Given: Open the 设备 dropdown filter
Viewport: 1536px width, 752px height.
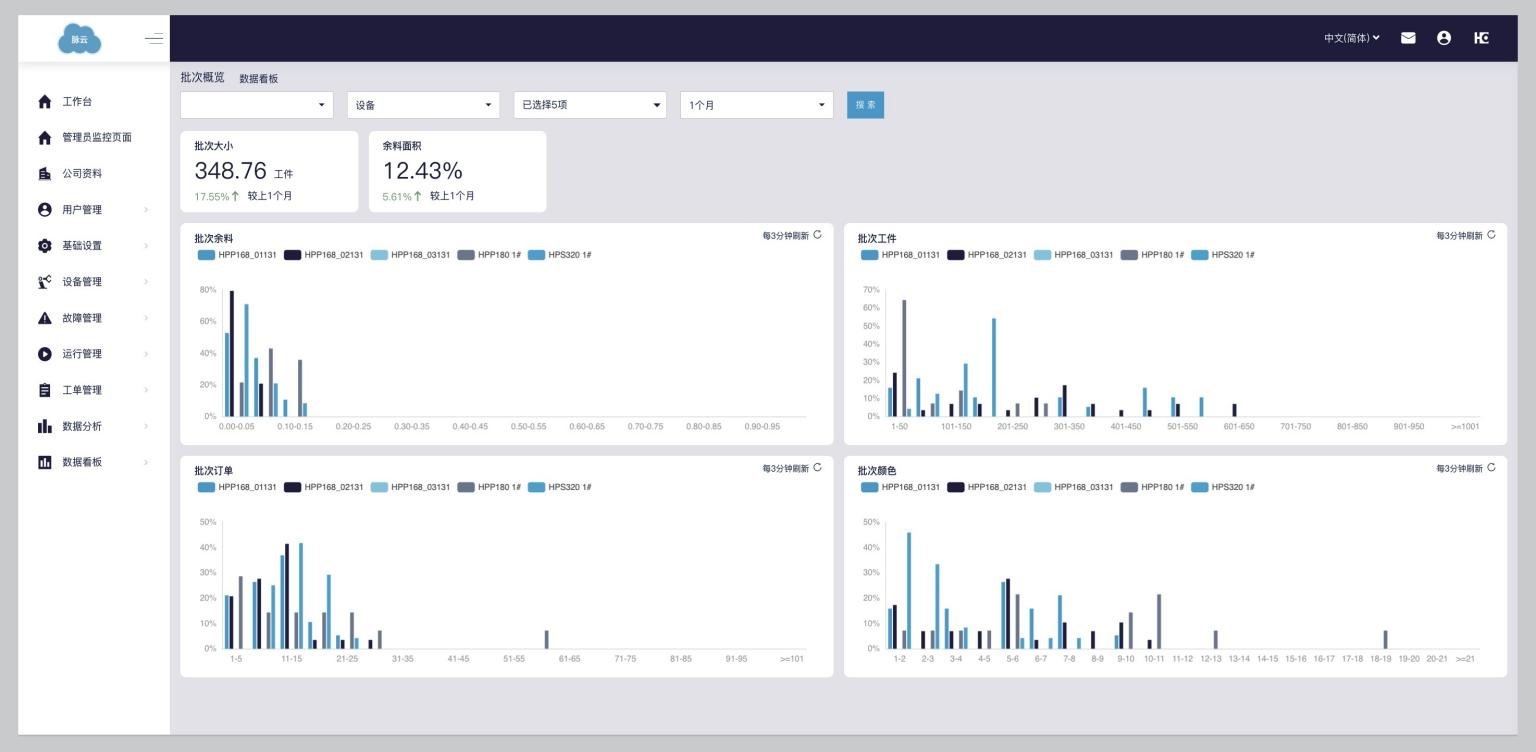Looking at the screenshot, I should click(x=423, y=105).
